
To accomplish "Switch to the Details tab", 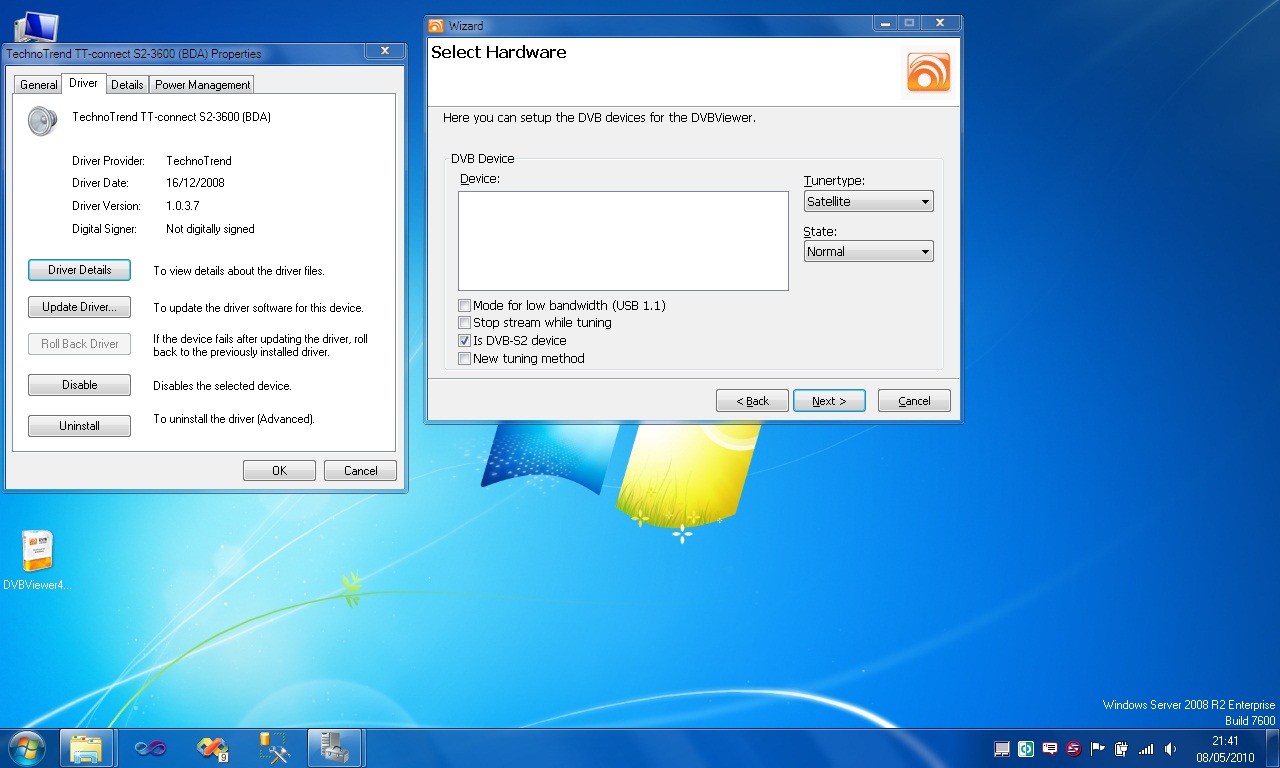I will point(127,85).
